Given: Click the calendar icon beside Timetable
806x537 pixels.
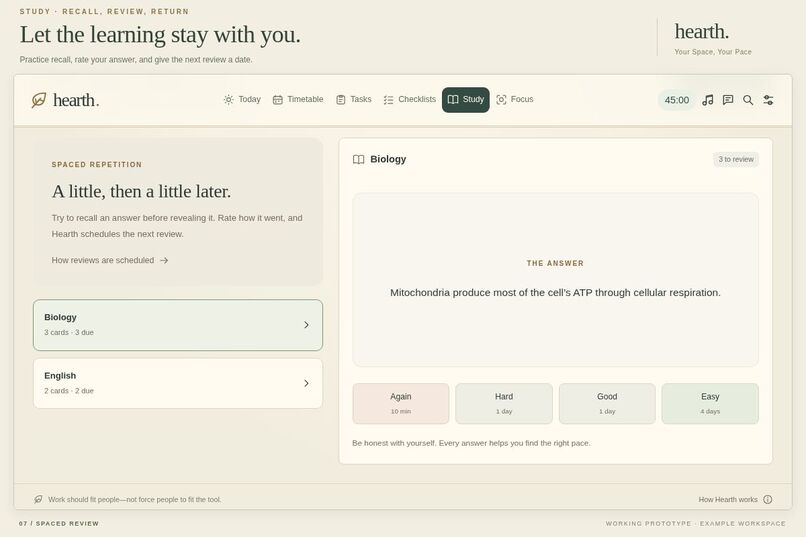Looking at the screenshot, I should 278,100.
